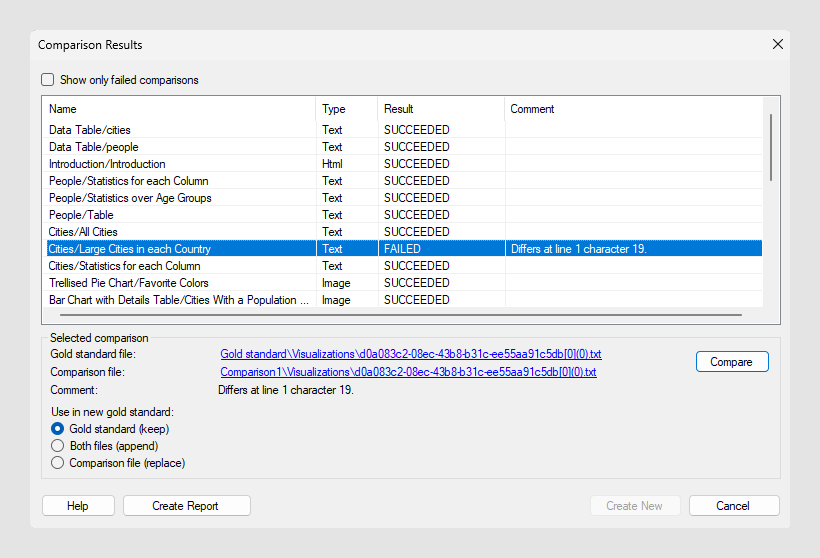Click the Create New button
The image size is (820, 558).
[635, 506]
